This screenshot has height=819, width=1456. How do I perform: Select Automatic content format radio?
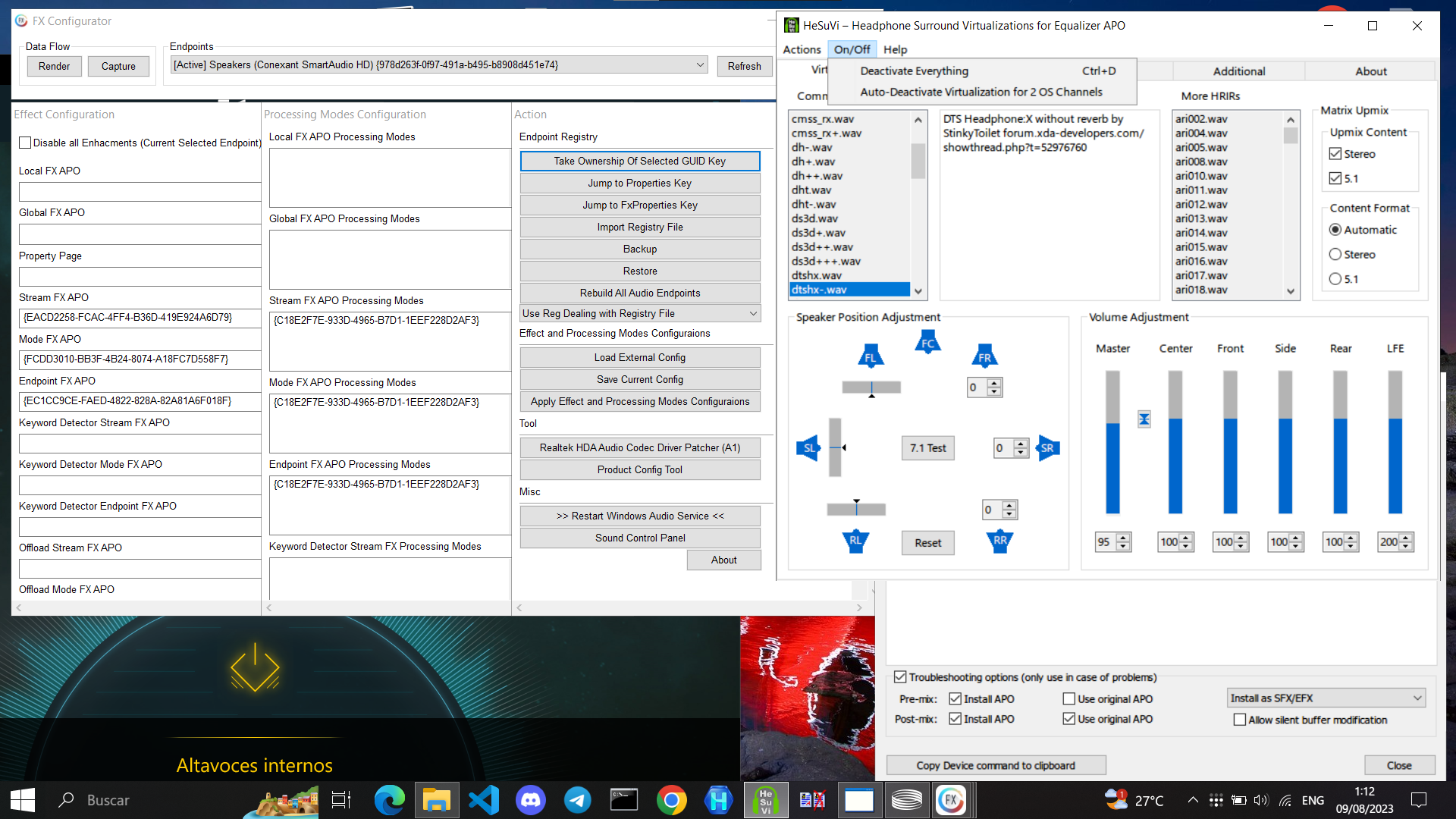(1335, 230)
